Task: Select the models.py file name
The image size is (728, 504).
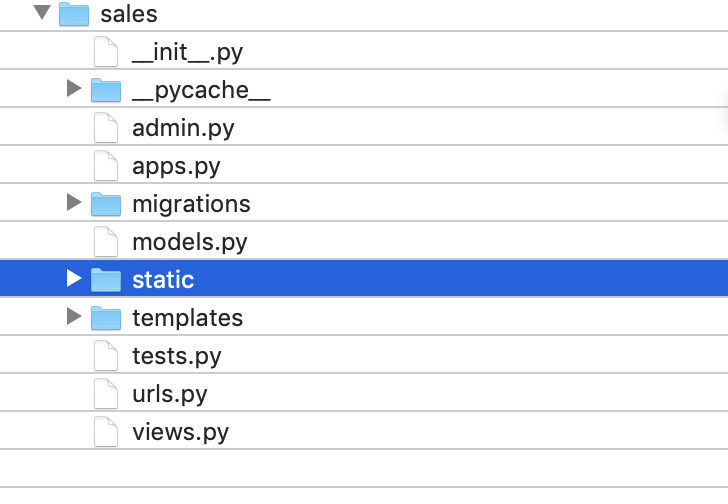Action: pos(189,243)
